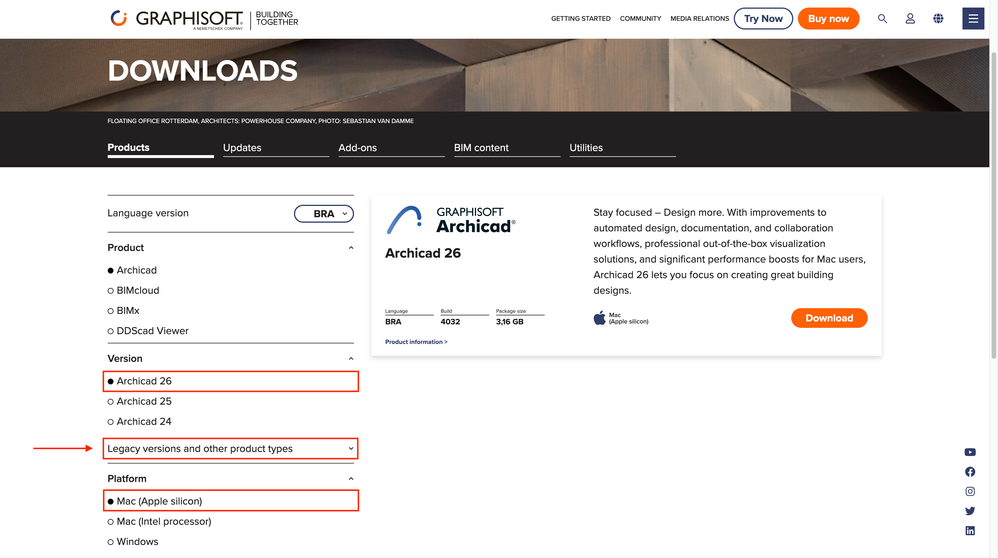Switch to the BIM content tab

pos(507,148)
